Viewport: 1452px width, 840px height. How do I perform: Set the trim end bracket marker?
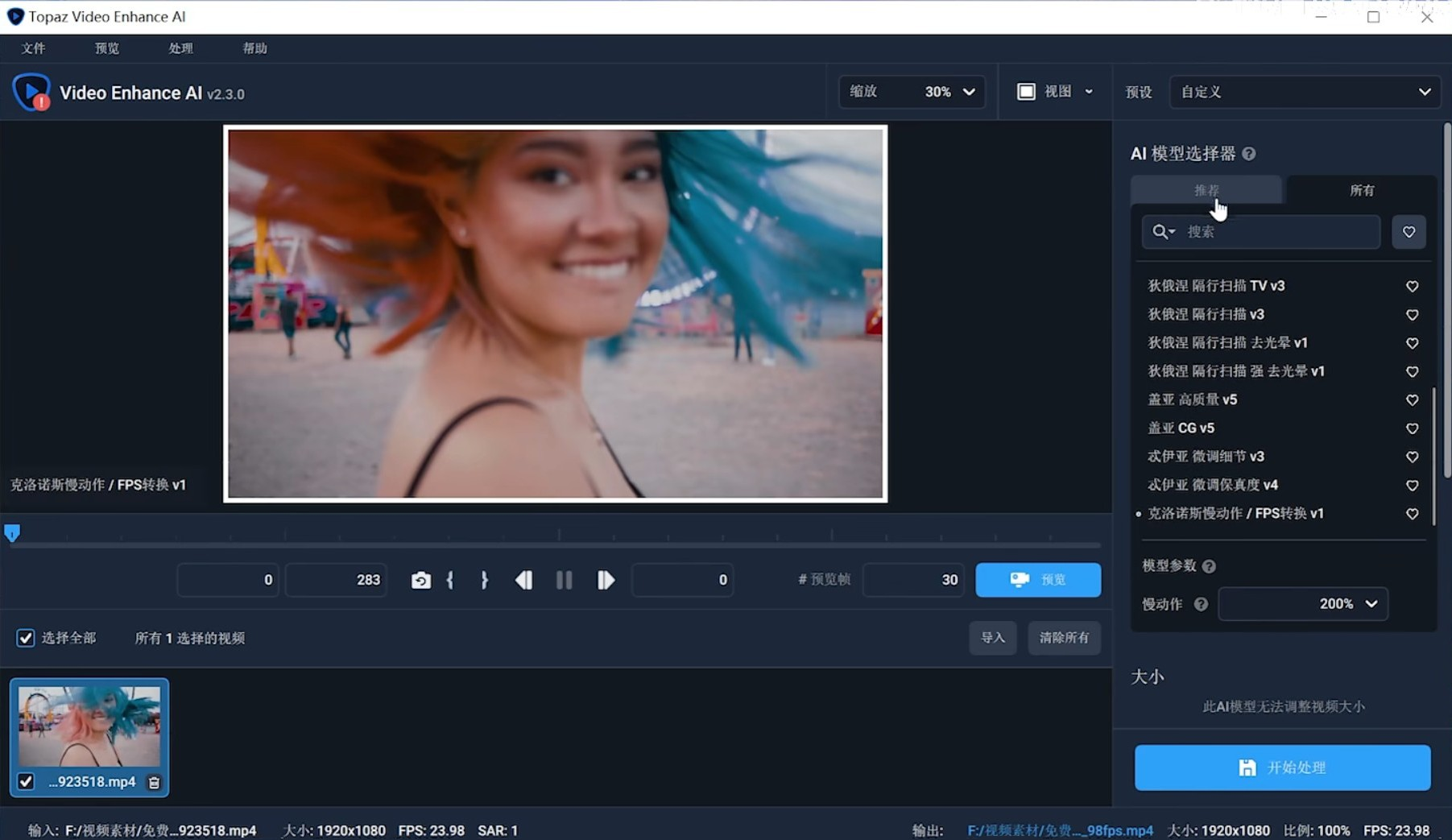(484, 580)
